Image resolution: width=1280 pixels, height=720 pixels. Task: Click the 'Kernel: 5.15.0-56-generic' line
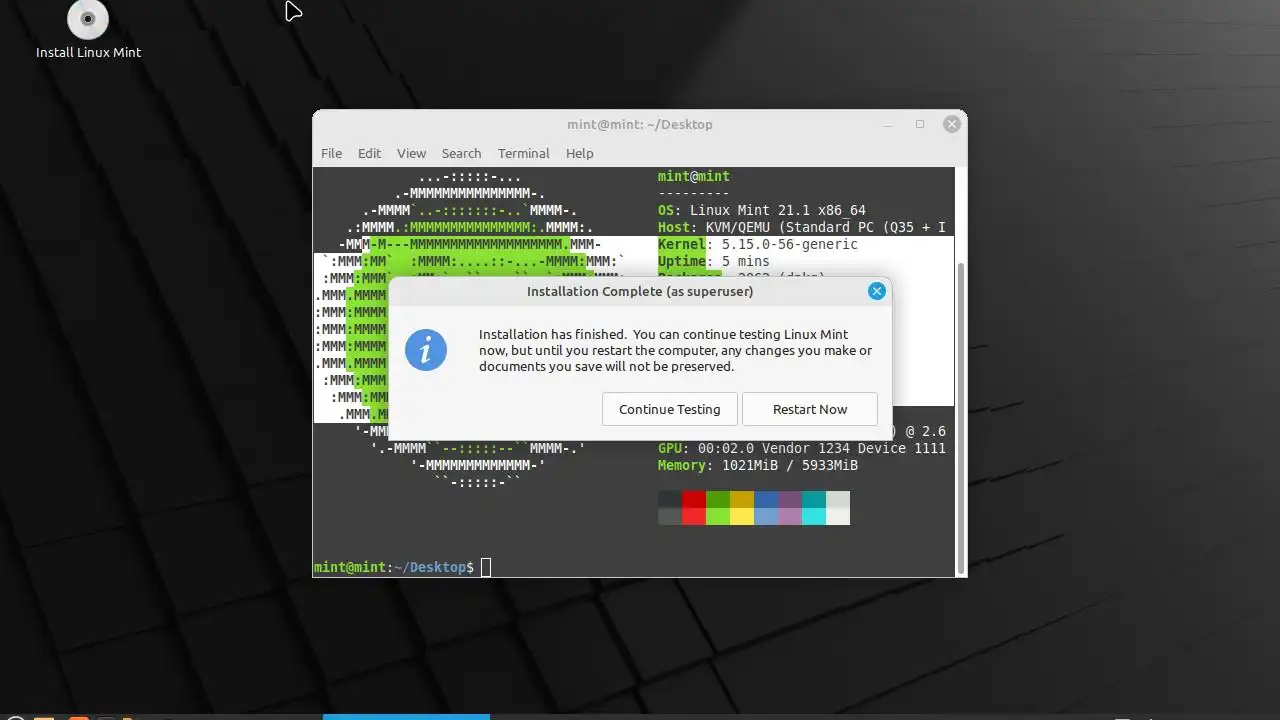click(x=758, y=244)
